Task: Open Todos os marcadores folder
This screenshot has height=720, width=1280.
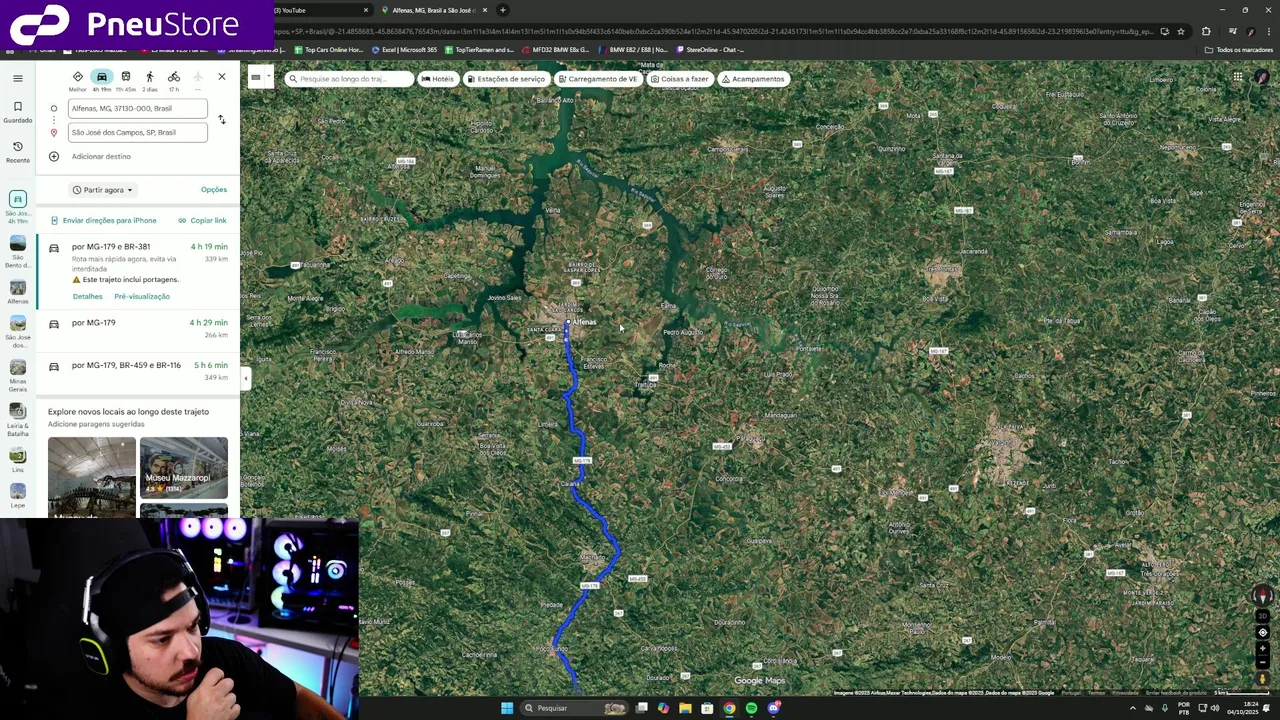Action: [1238, 50]
